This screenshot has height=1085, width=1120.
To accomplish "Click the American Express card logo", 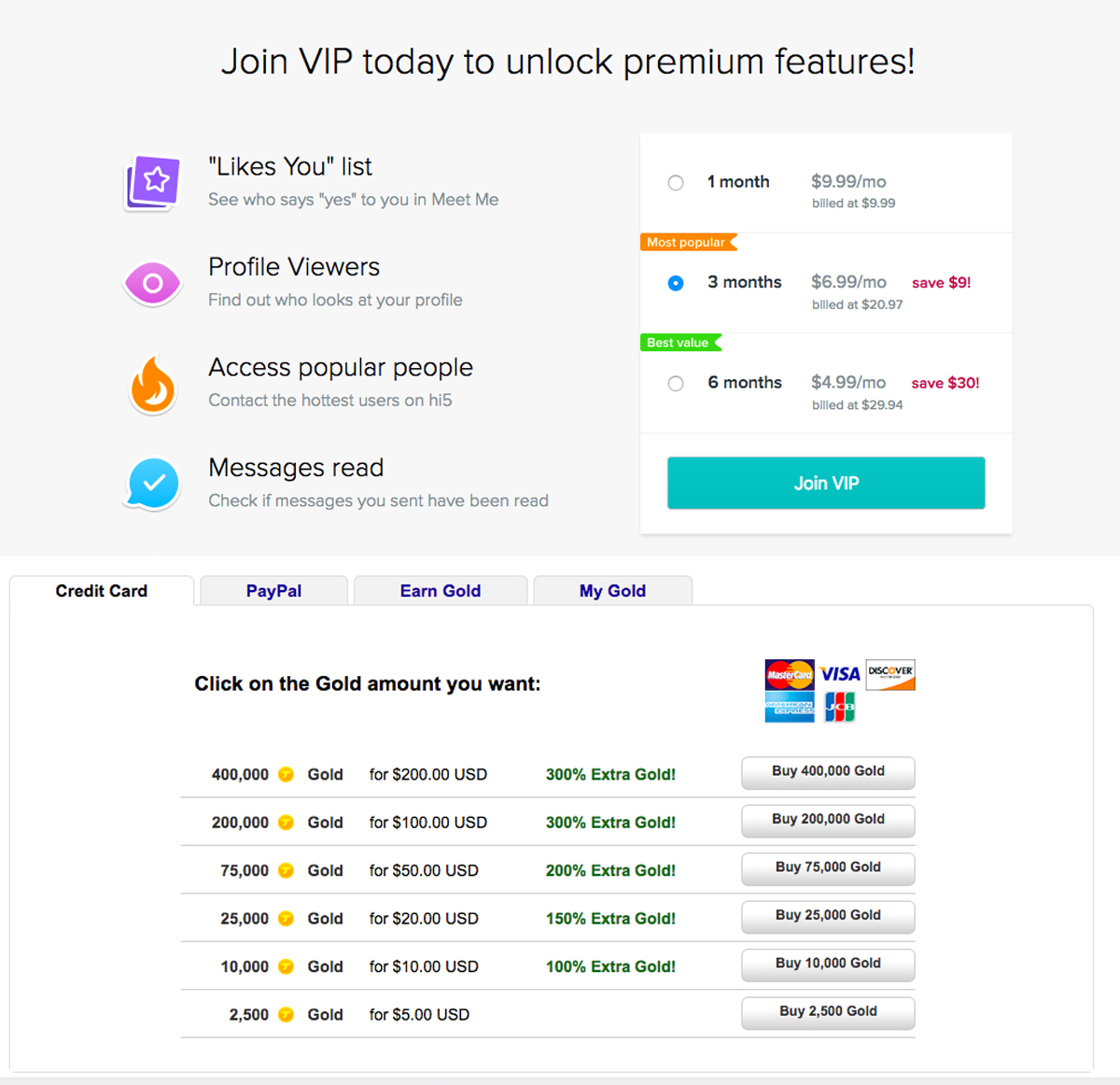I will coord(789,708).
